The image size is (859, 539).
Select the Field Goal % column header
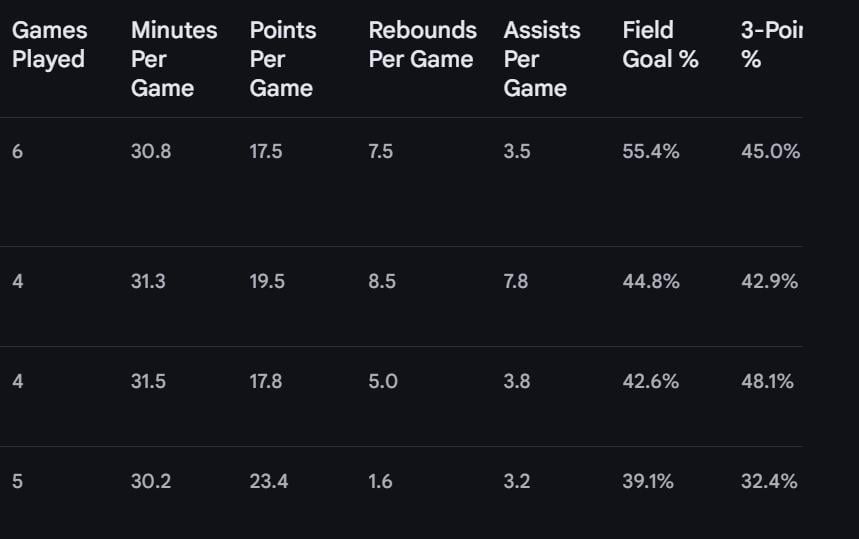click(660, 45)
